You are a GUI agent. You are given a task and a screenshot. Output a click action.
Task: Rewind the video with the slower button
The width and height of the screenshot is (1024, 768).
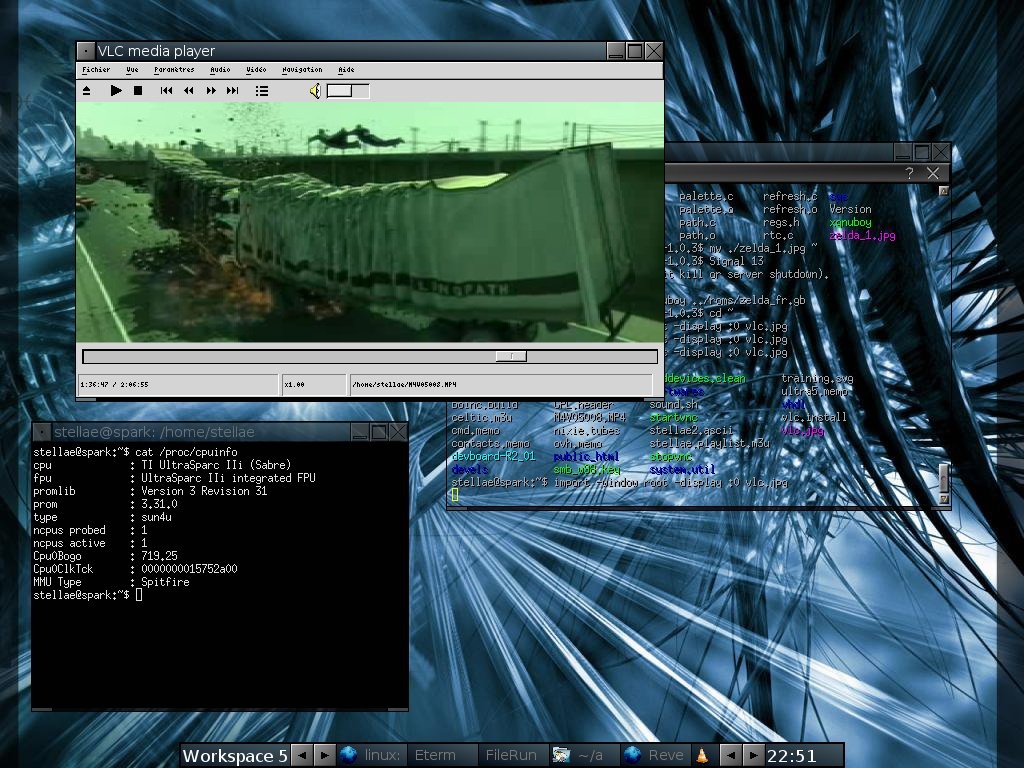(x=189, y=91)
